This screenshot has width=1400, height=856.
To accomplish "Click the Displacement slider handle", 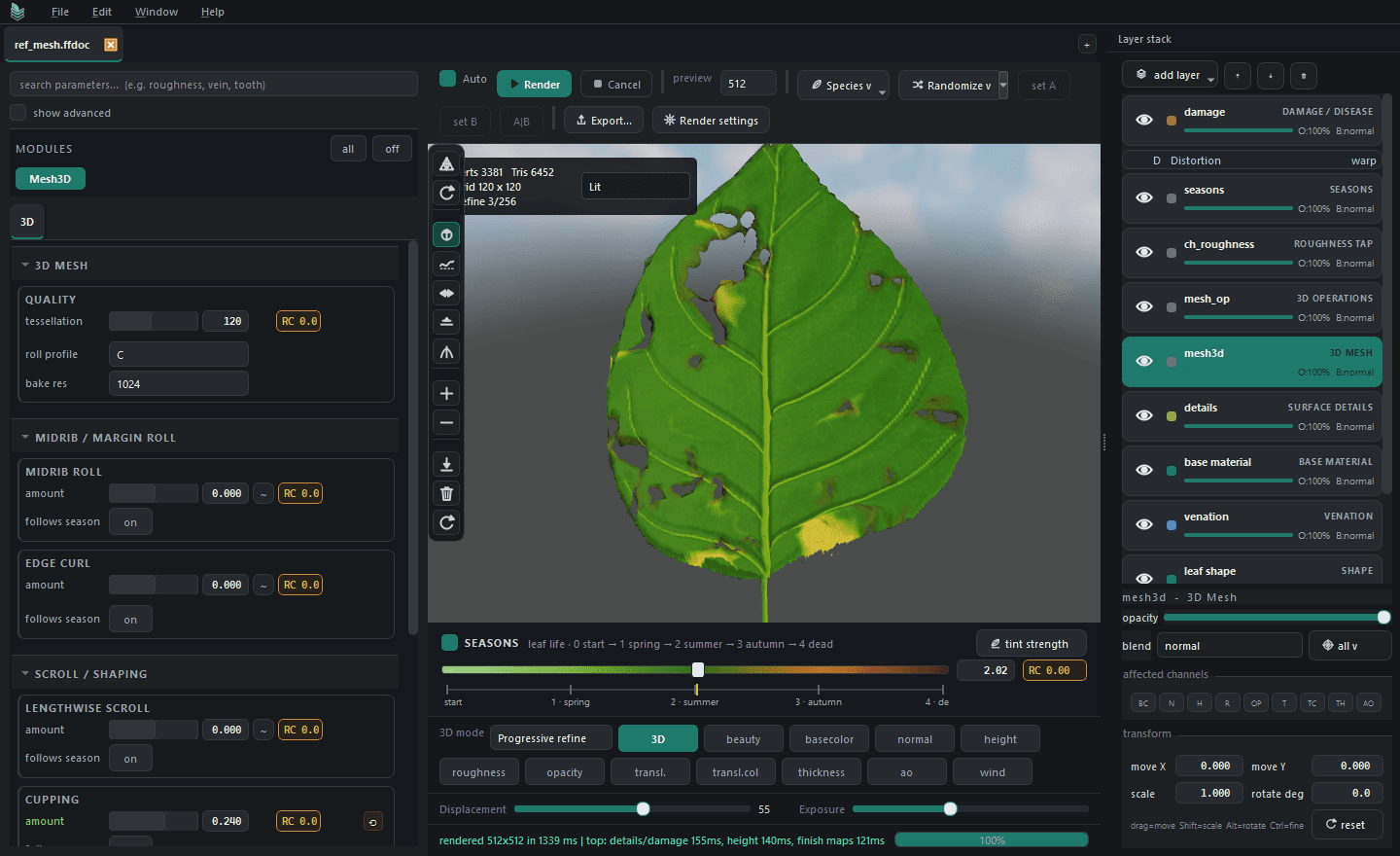I will pyautogui.click(x=643, y=809).
